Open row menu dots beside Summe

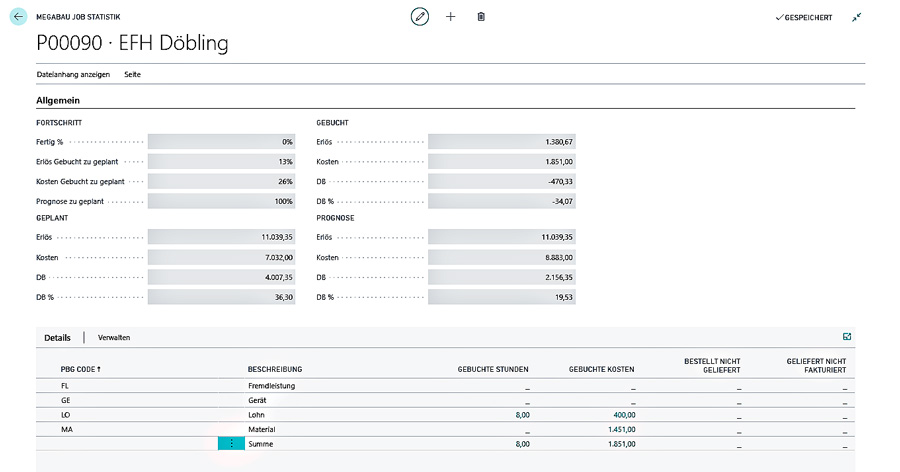point(231,443)
